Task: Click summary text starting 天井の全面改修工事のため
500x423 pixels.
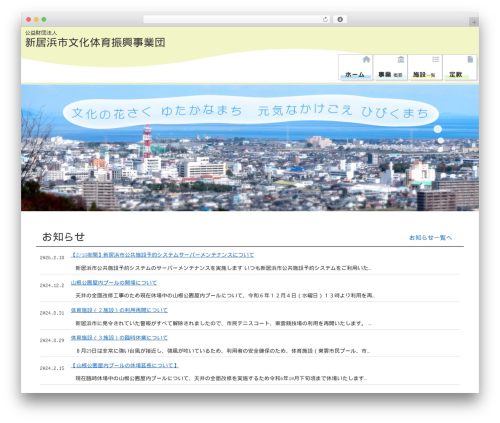Action: 225,296
